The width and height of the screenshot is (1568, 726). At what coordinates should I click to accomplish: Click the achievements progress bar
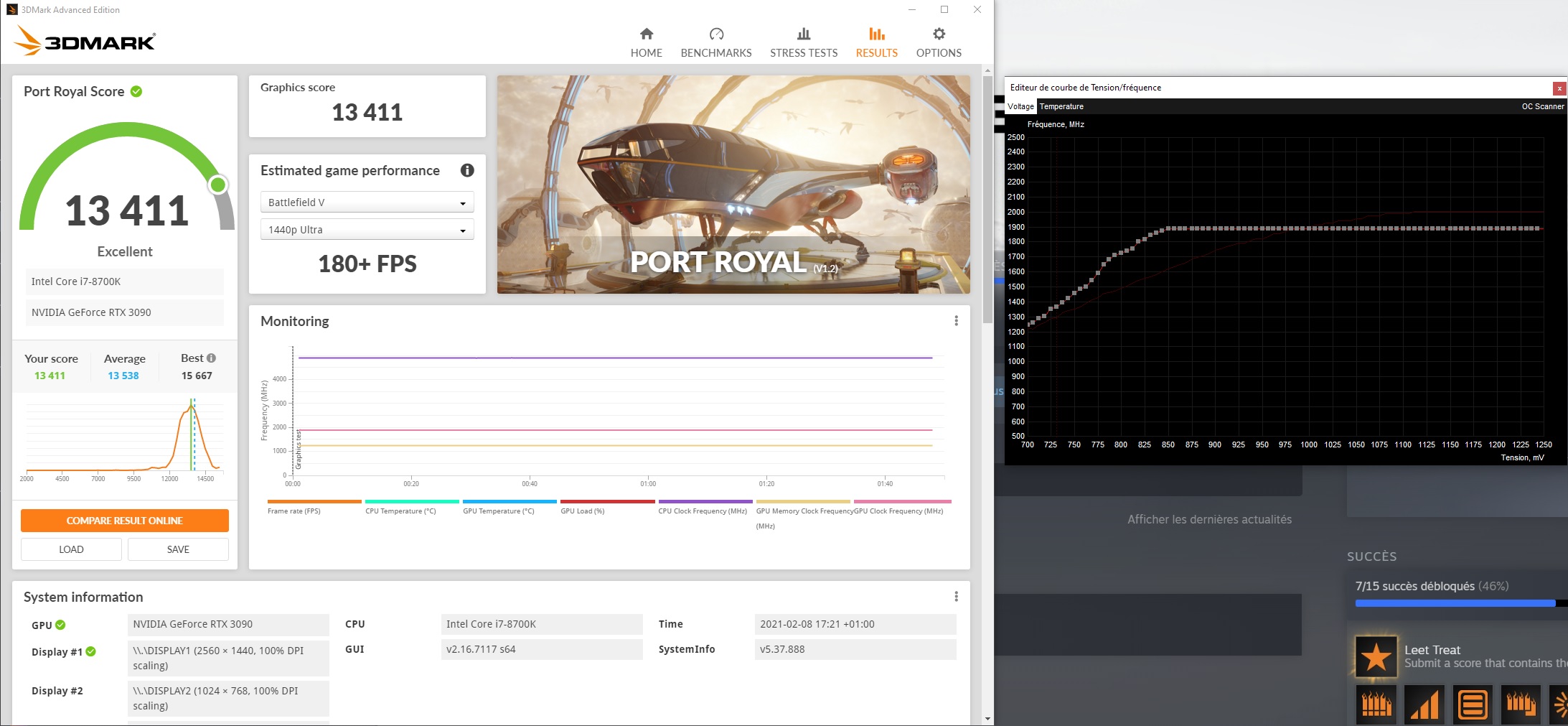point(1455,603)
